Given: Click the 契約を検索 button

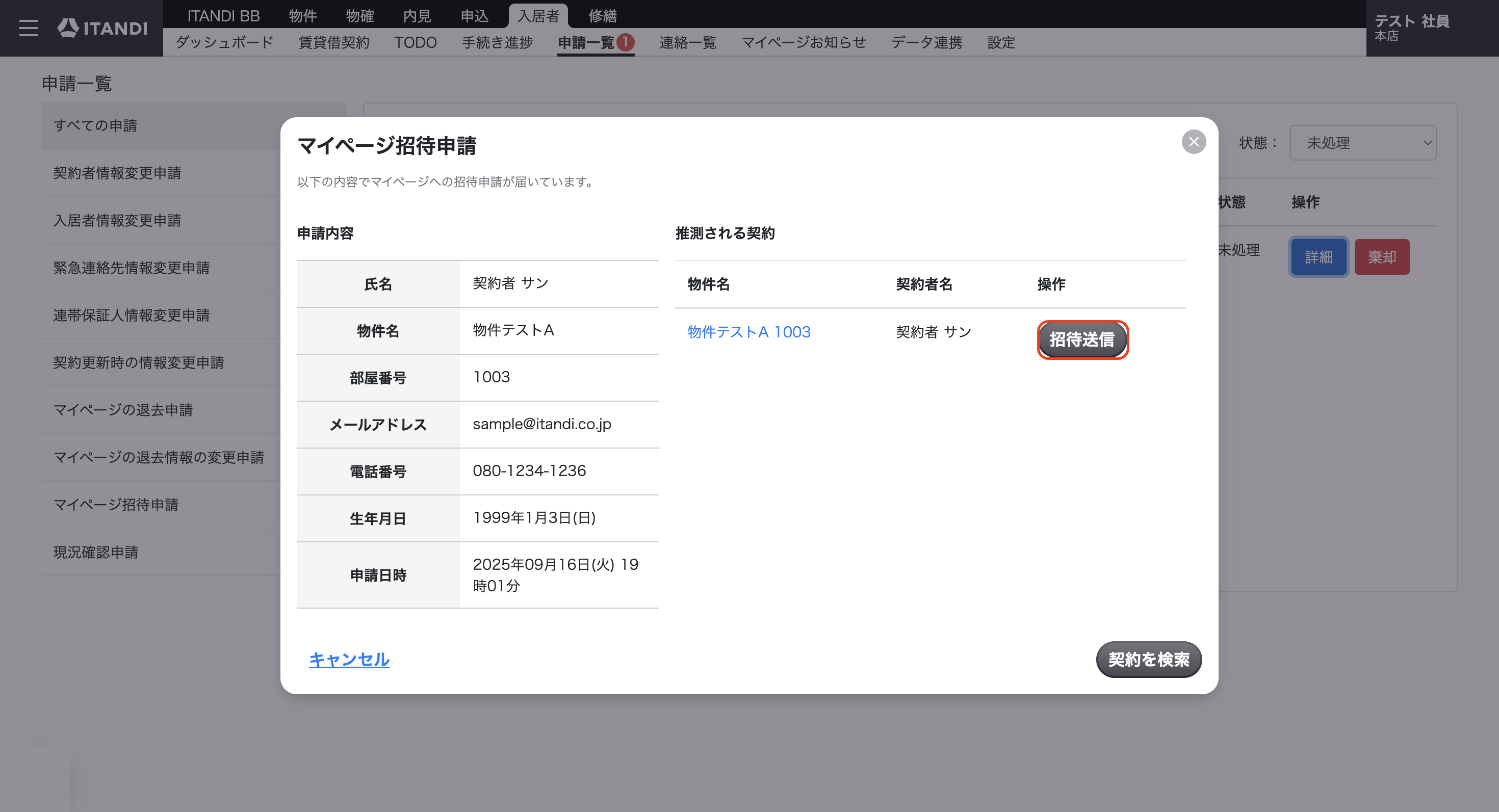Looking at the screenshot, I should click(x=1149, y=659).
